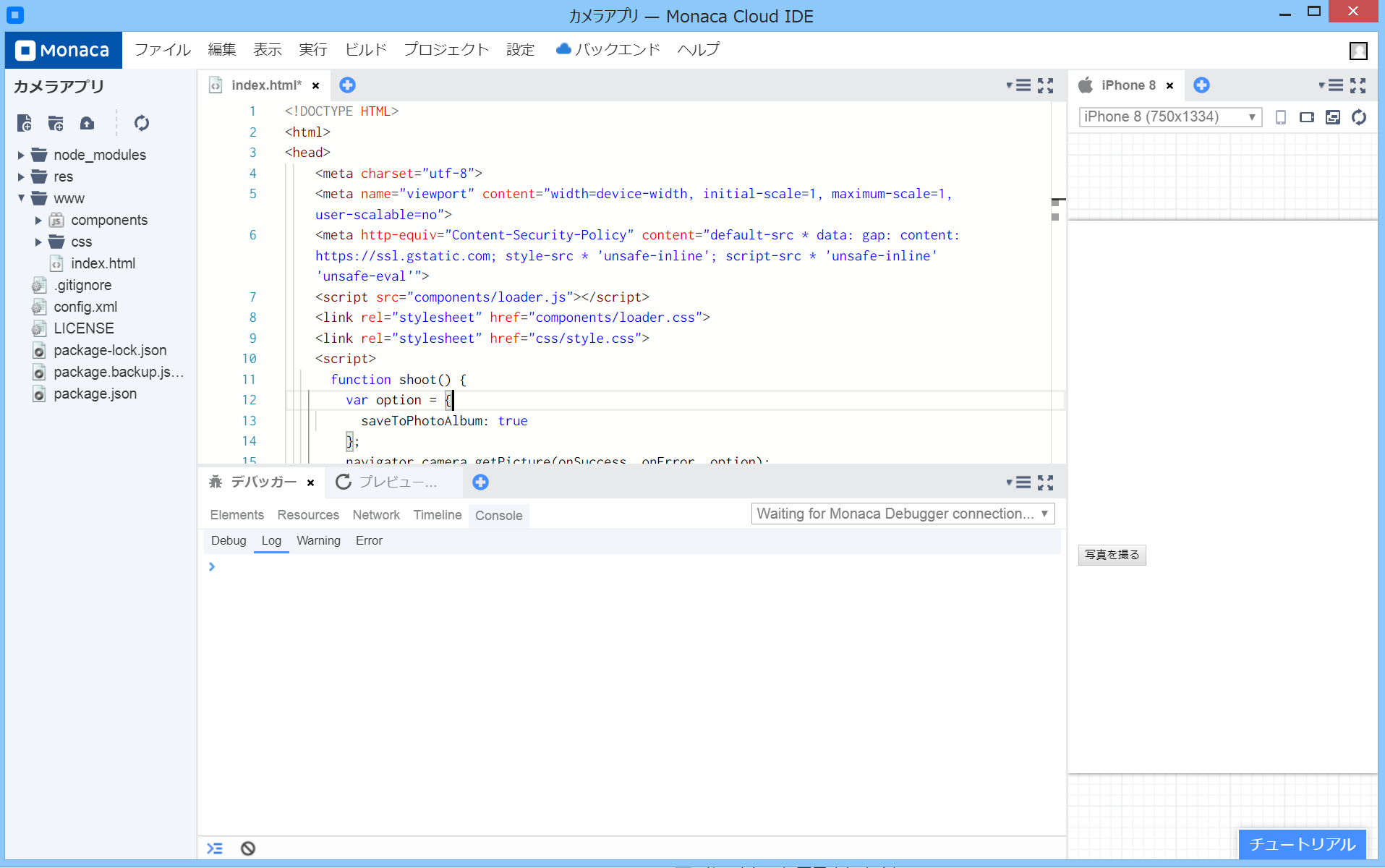Clear the console log icon
Viewport: 1385px width, 868px height.
248,848
